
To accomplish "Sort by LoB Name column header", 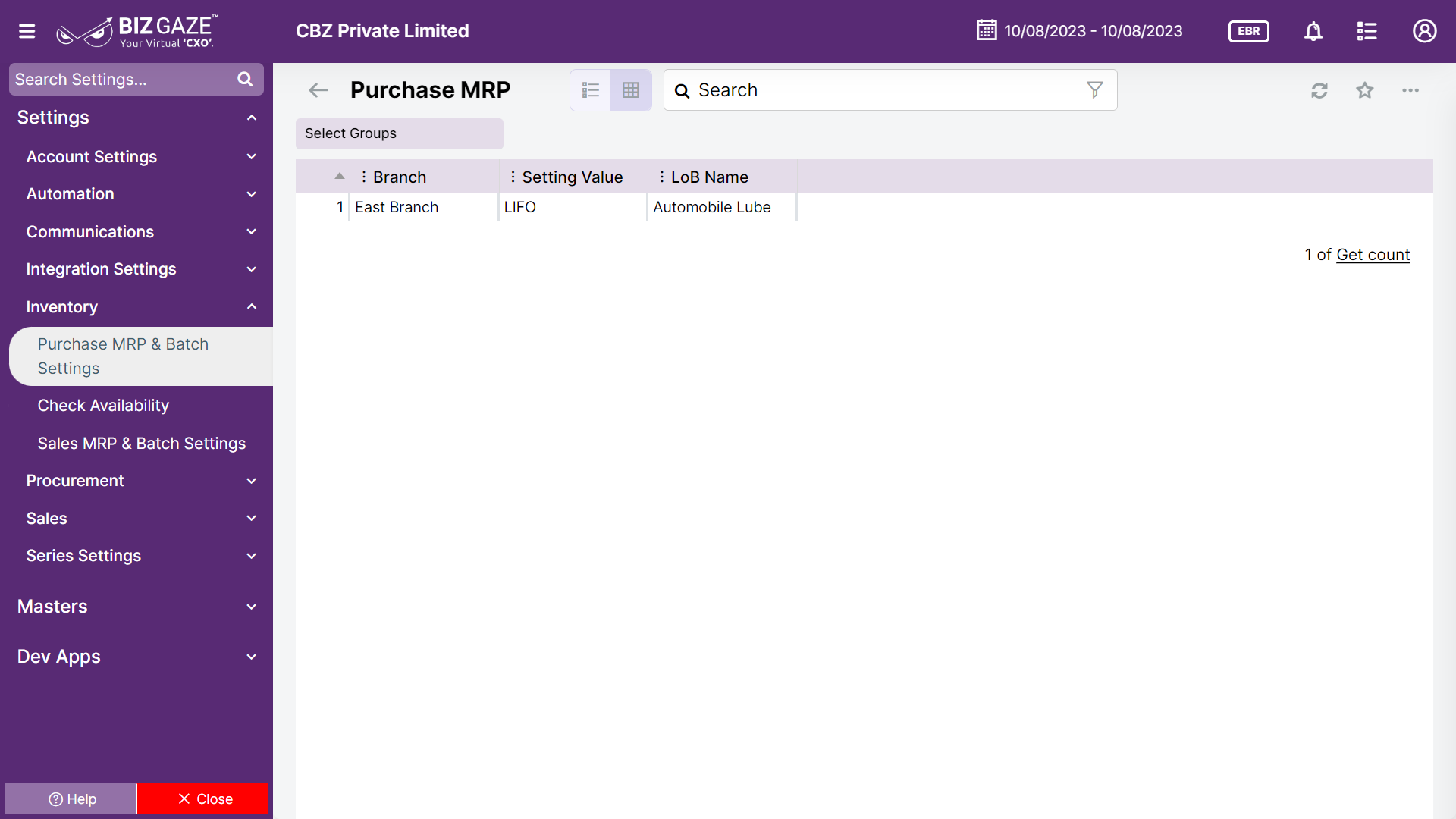I will coord(709,177).
